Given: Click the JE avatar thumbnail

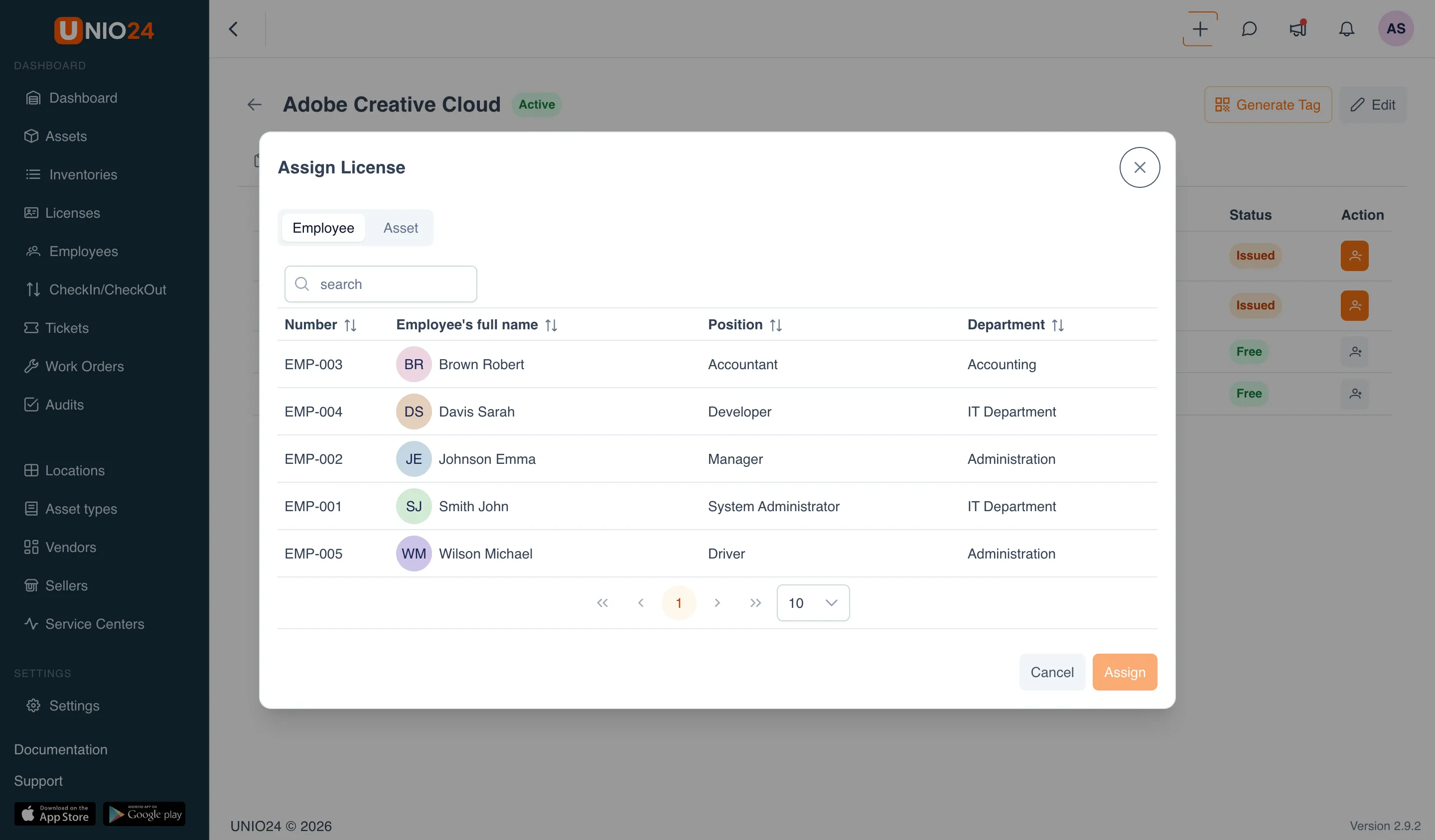Looking at the screenshot, I should pyautogui.click(x=414, y=459).
